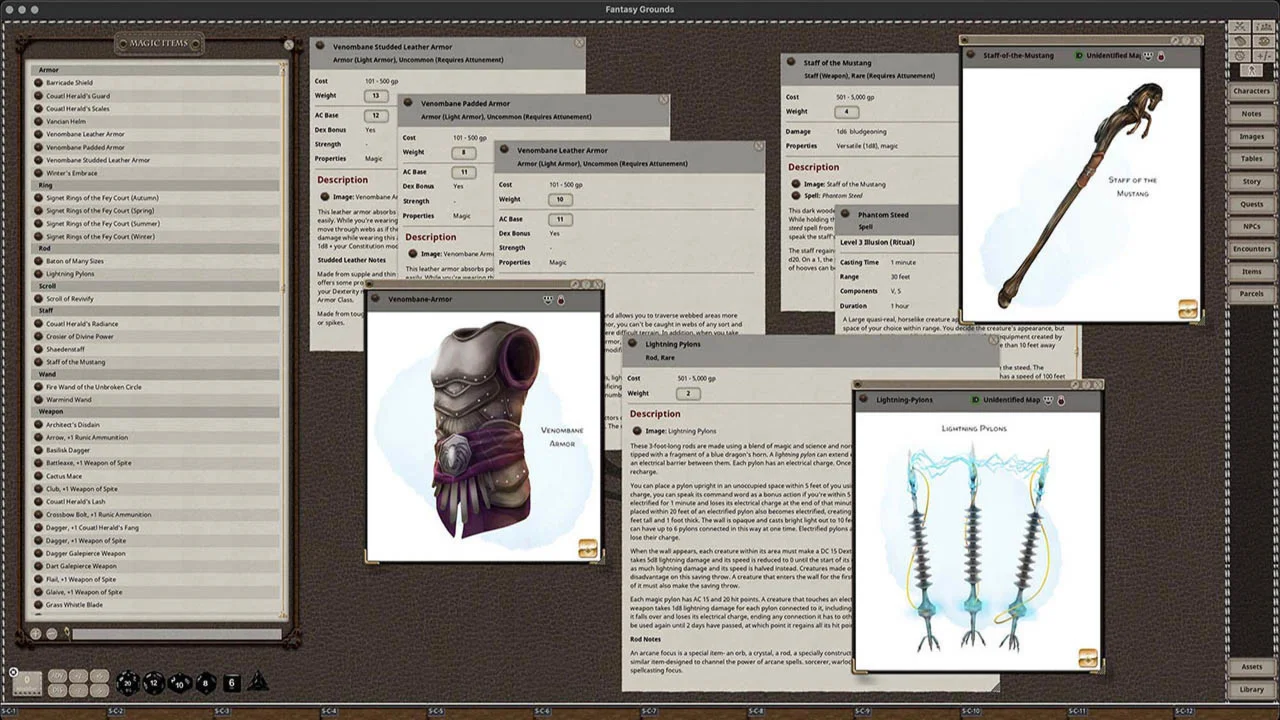Roll the d8 die
The width and height of the screenshot is (1280, 720).
point(205,683)
